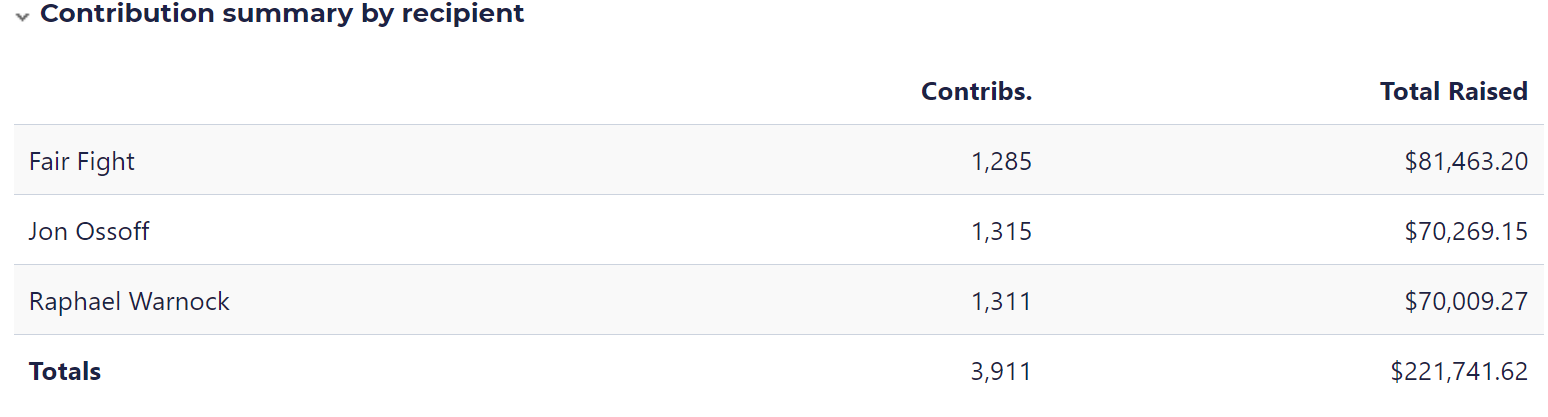Select Jon Ossoff's 1,315 contributions count
Viewport: 1548px width, 417px height.
tap(1001, 231)
